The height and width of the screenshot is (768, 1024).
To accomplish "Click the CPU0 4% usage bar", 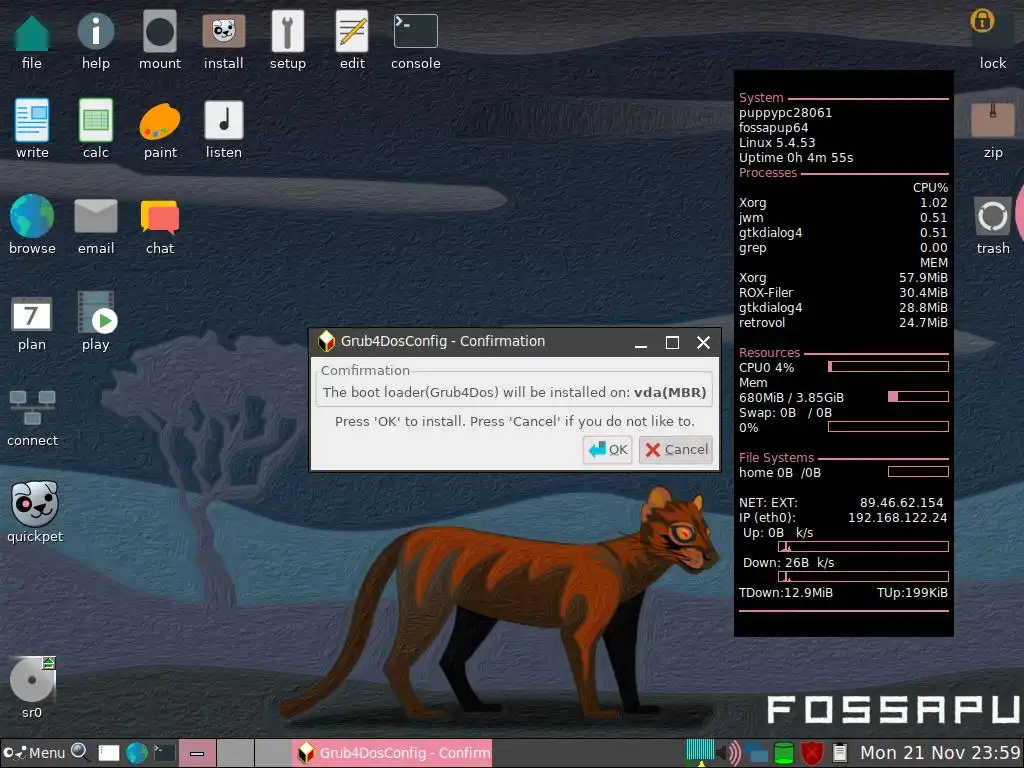I will 888,367.
